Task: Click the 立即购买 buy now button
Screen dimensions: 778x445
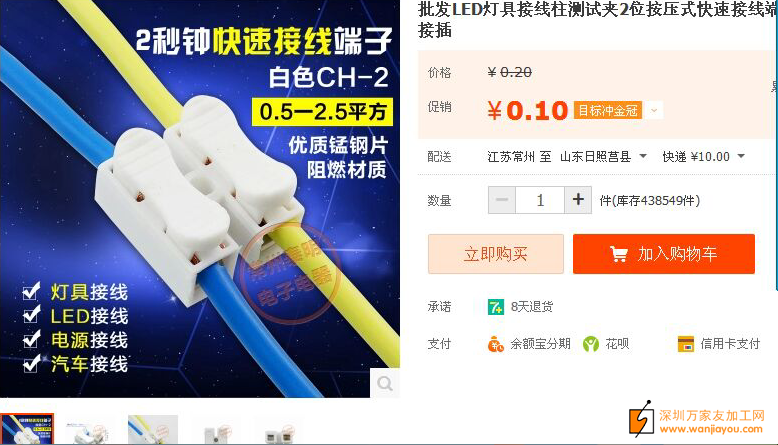Action: pos(496,254)
